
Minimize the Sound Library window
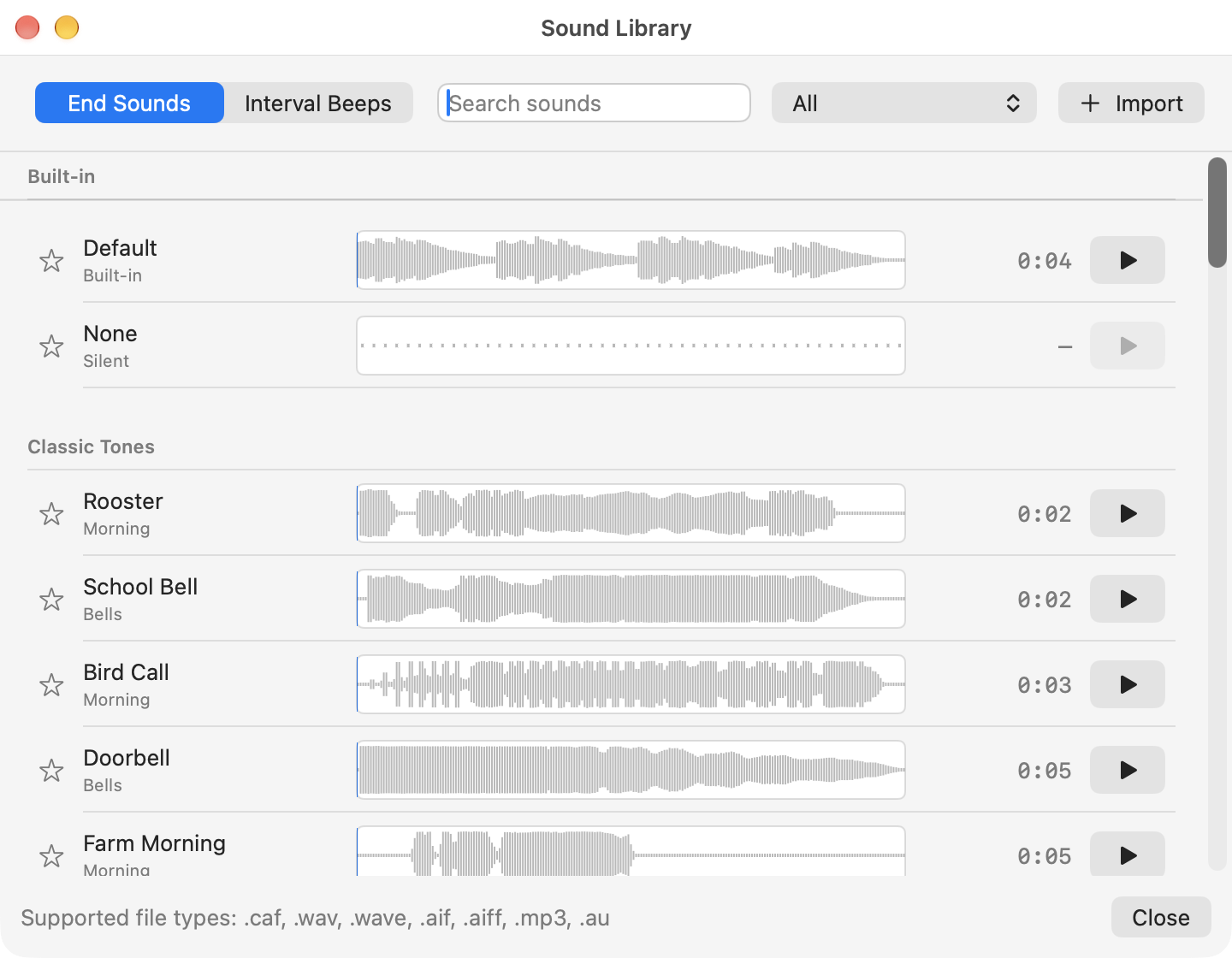(67, 27)
